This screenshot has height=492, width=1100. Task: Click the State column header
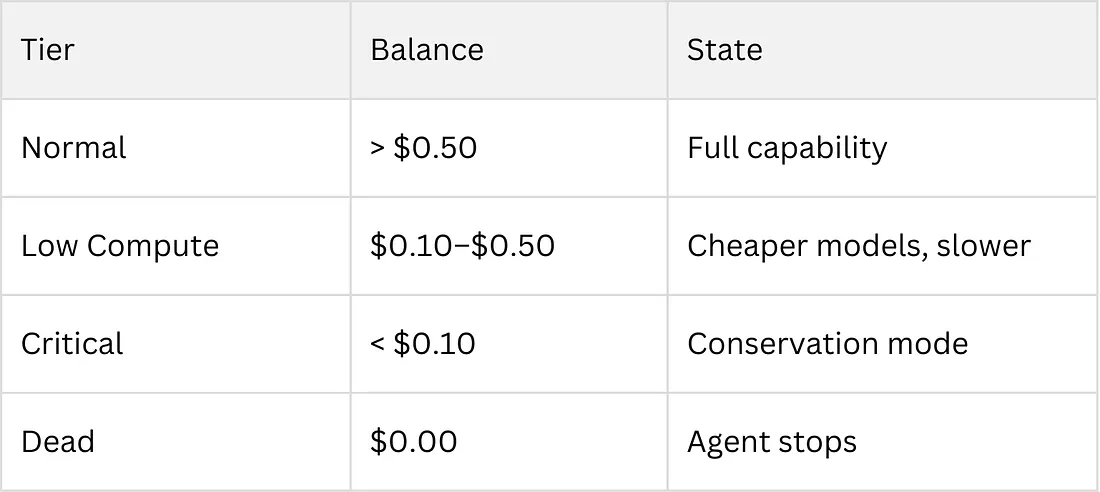coord(724,50)
